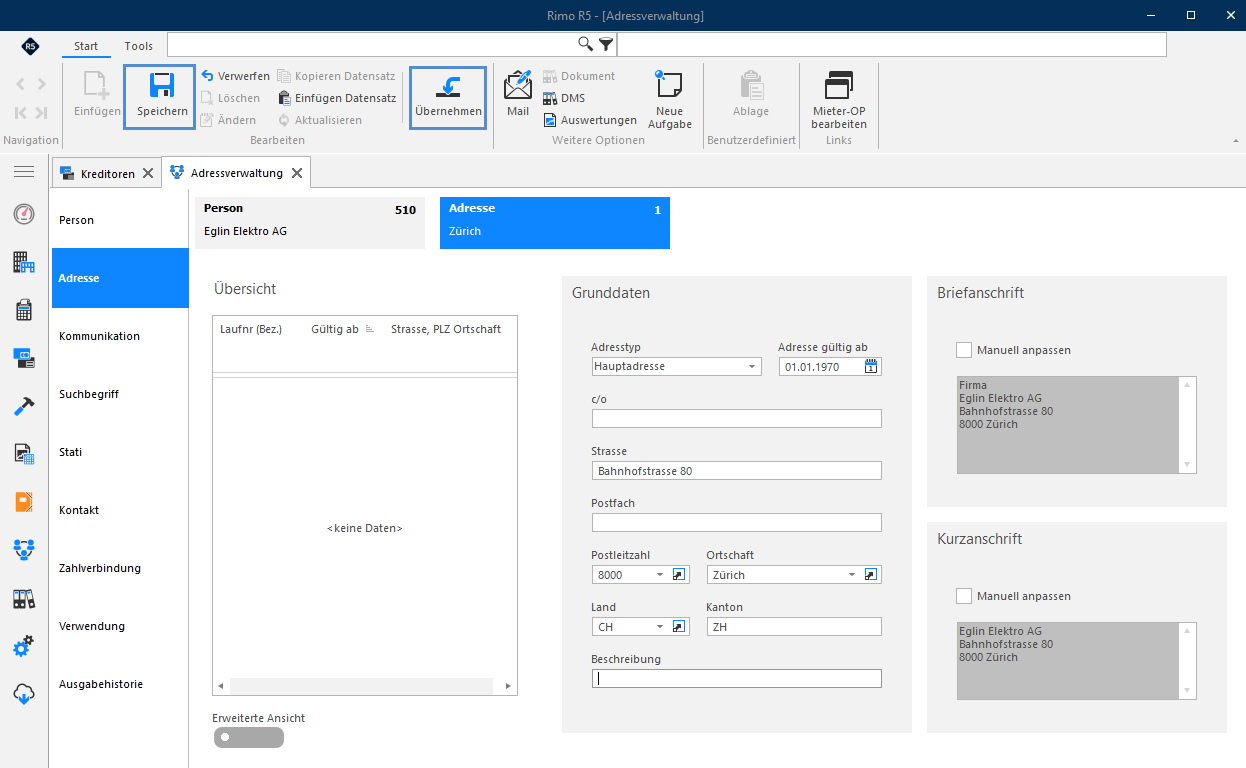
Task: Open the people group sidebar icon
Action: pos(24,549)
